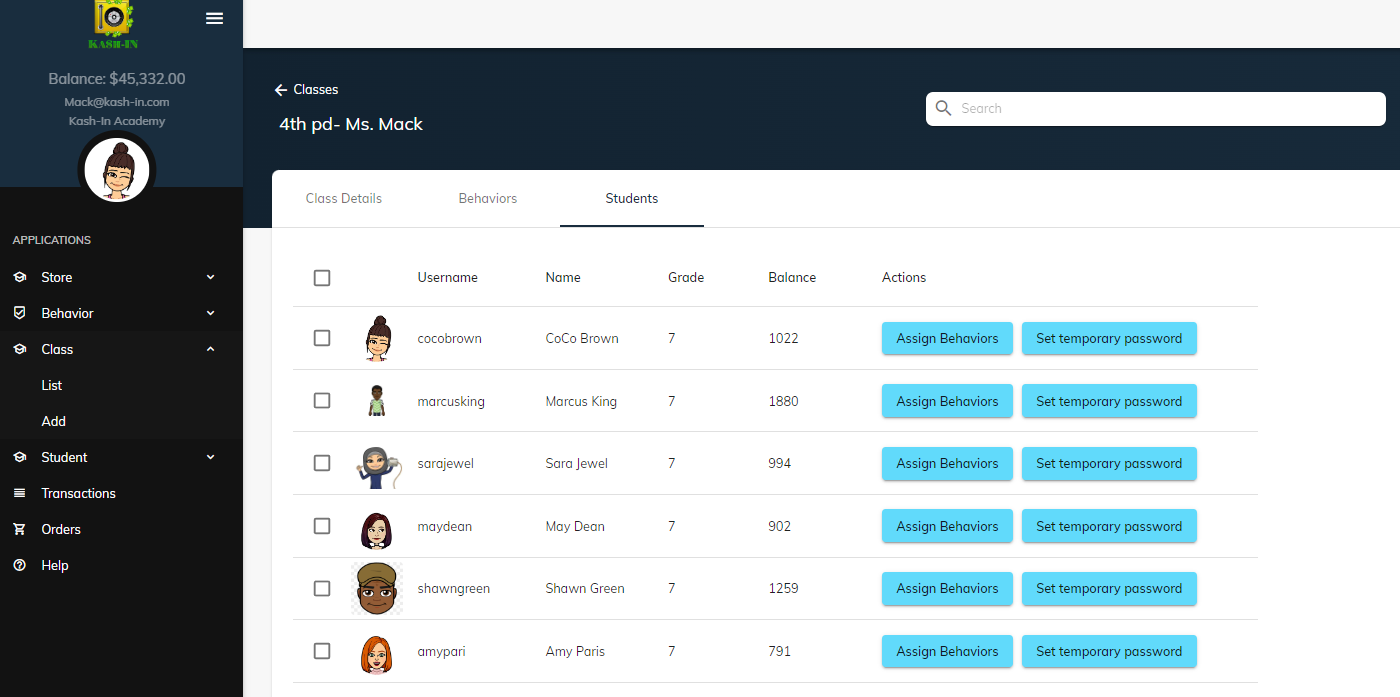The width and height of the screenshot is (1400, 697).
Task: Collapse the Class menu chevron
Action: tap(210, 348)
